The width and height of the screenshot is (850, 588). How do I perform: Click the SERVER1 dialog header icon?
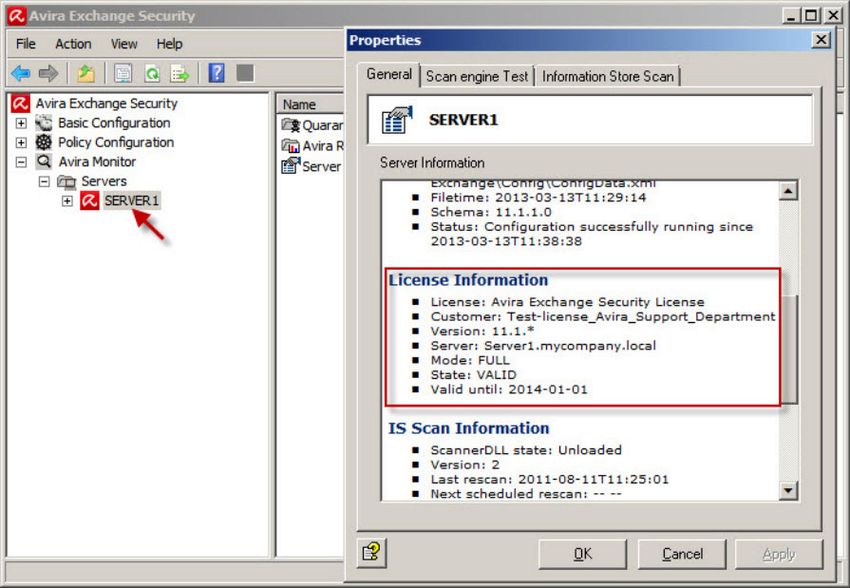click(x=397, y=119)
